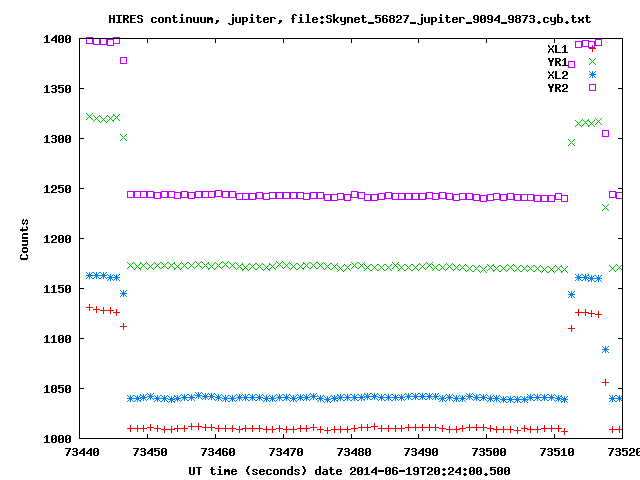Click y-axis tick label 1050
The width and height of the screenshot is (640, 480).
57,389
